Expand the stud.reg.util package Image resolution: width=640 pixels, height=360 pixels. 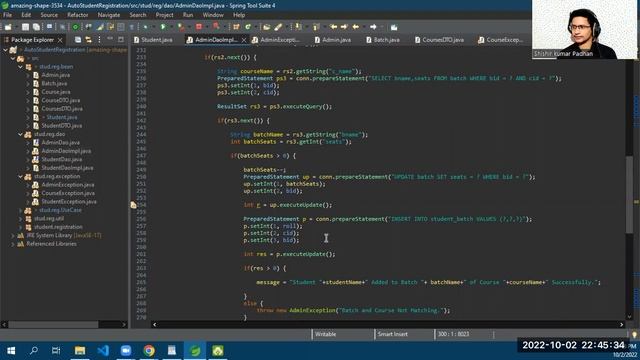(x=20, y=219)
